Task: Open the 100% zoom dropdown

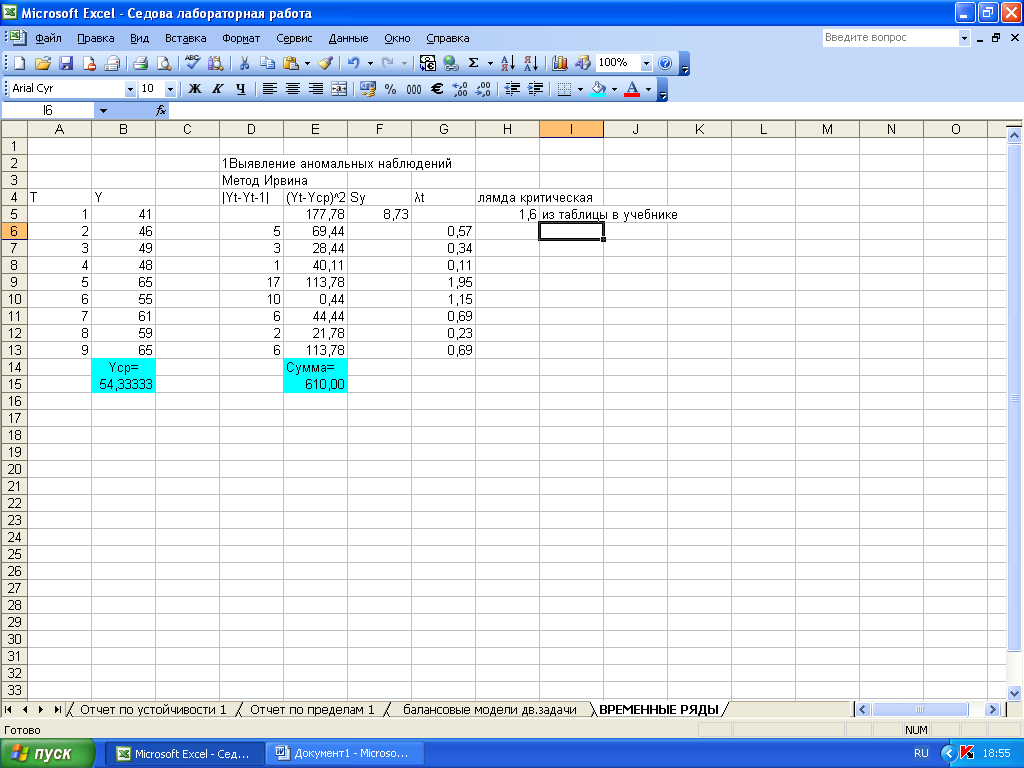Action: click(647, 63)
